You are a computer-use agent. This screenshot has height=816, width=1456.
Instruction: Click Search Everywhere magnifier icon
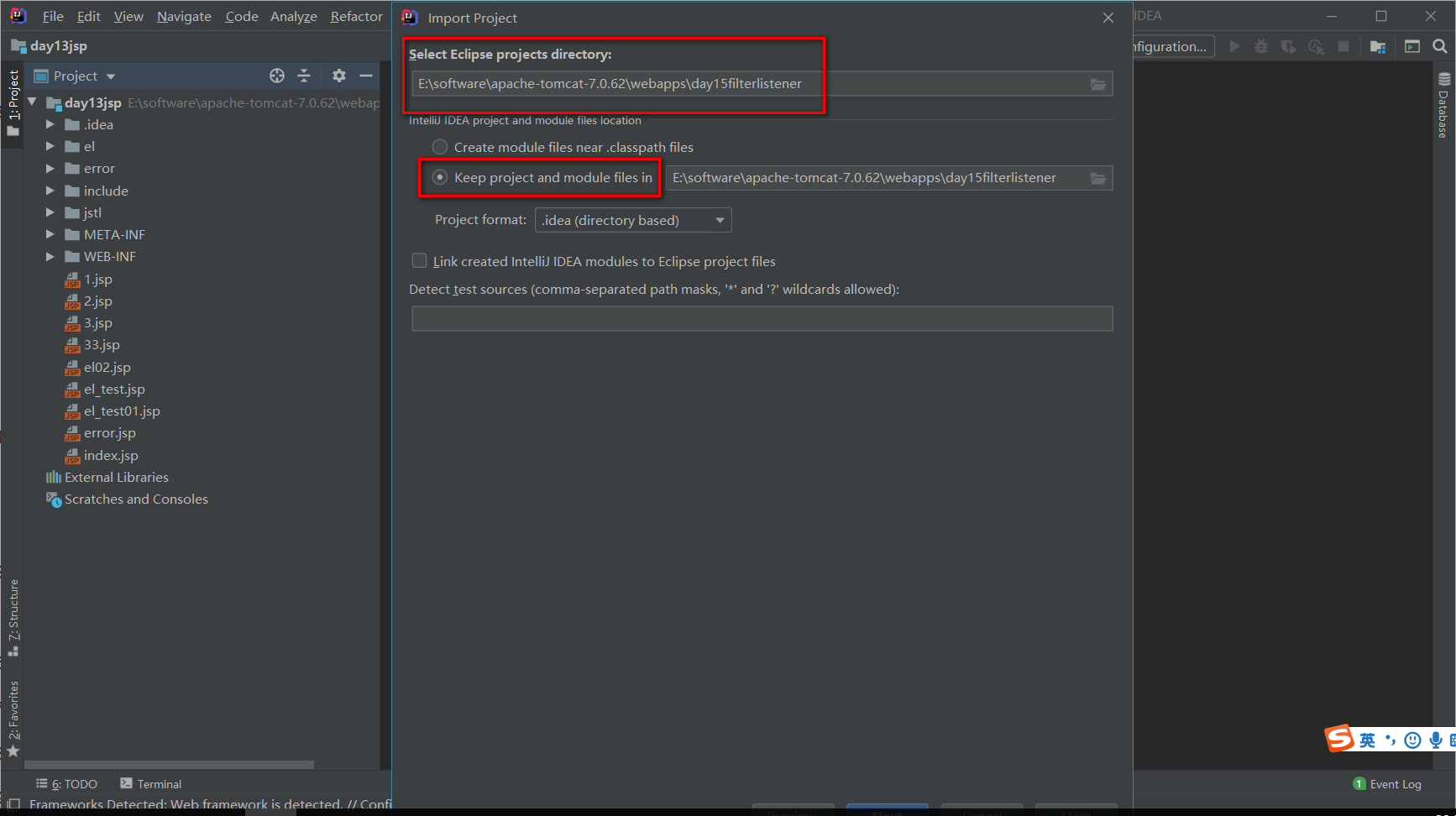[x=1440, y=47]
